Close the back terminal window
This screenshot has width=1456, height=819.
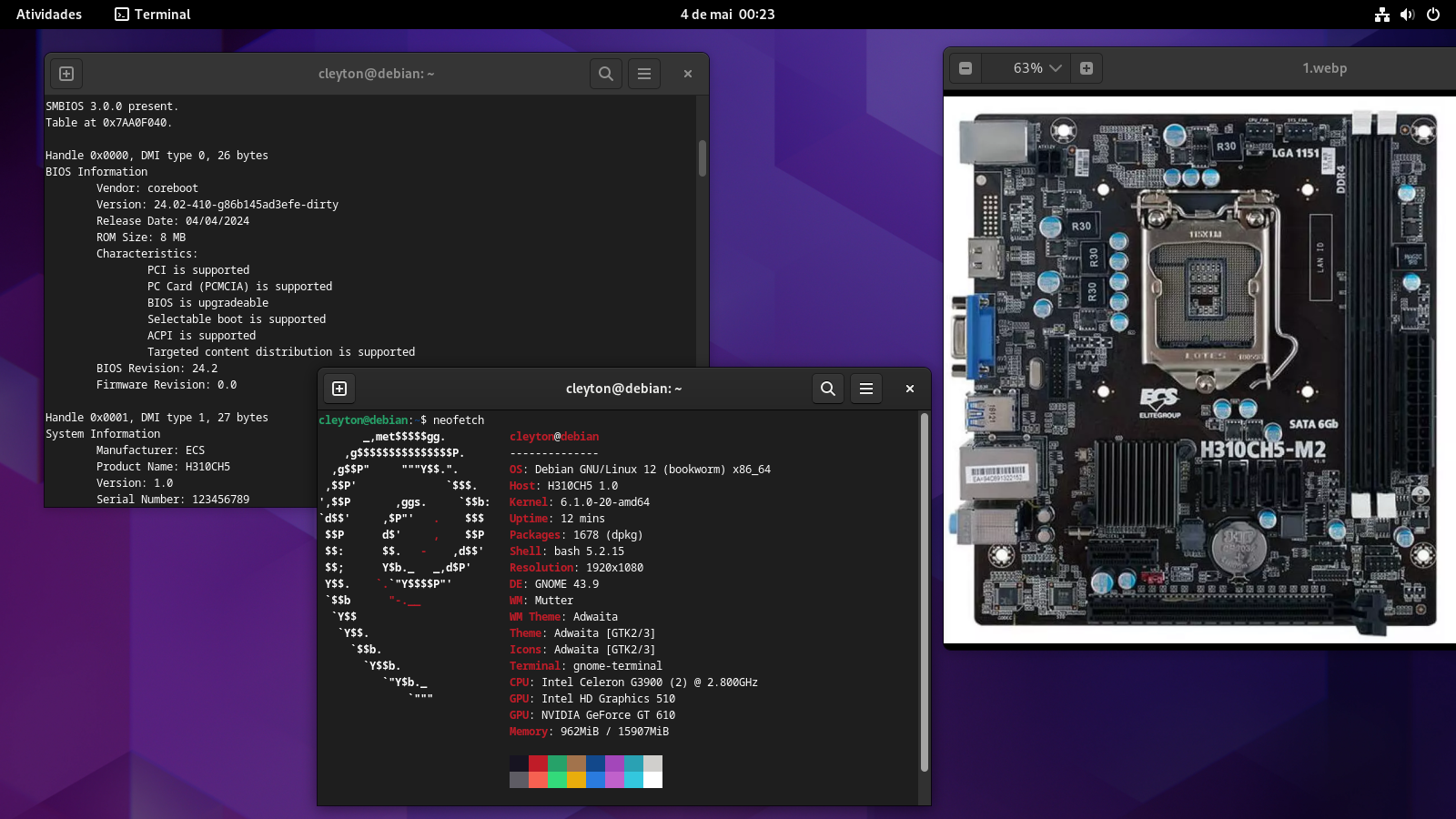point(688,74)
